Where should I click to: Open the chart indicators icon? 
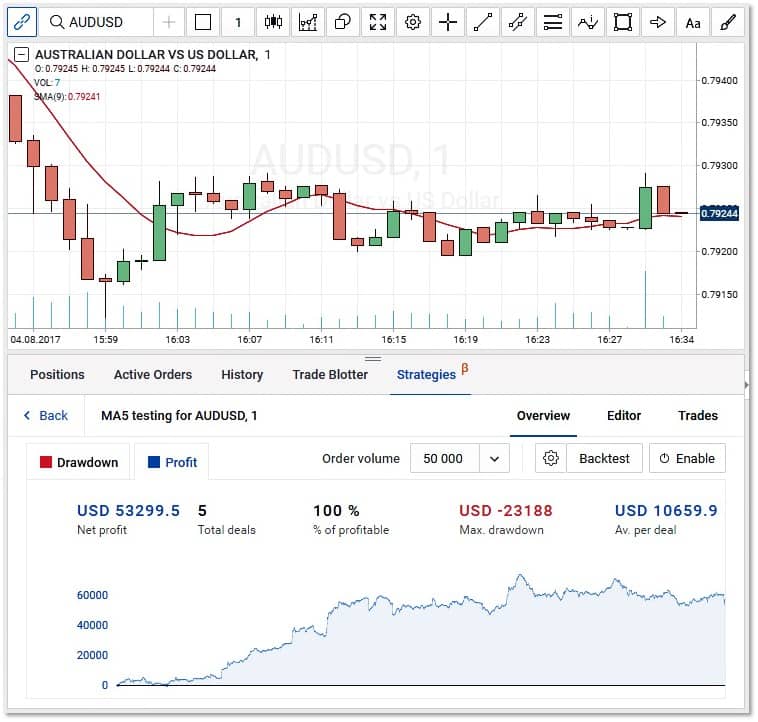(x=307, y=22)
